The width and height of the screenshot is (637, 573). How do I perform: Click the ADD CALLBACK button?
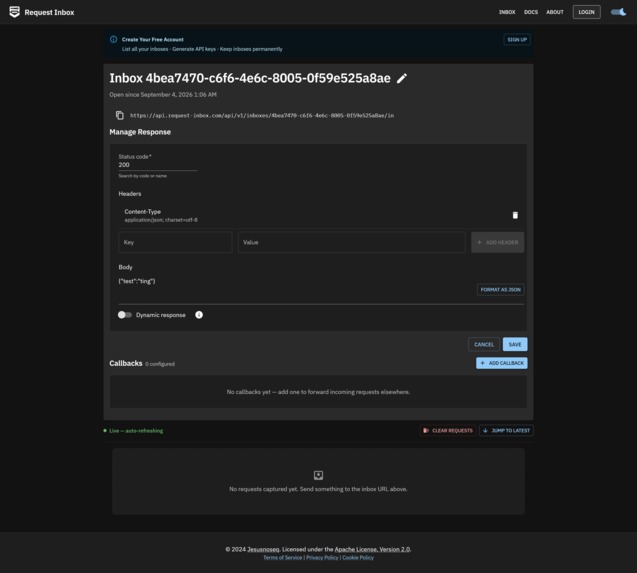tap(502, 363)
